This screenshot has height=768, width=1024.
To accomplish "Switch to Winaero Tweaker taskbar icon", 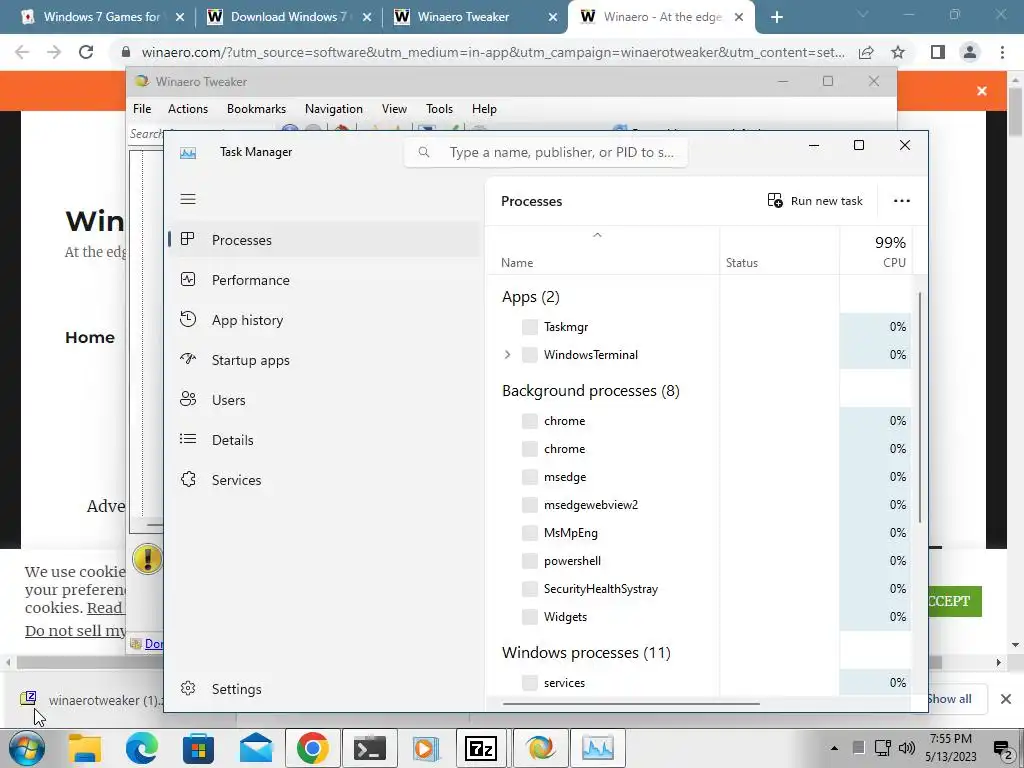I will [540, 748].
